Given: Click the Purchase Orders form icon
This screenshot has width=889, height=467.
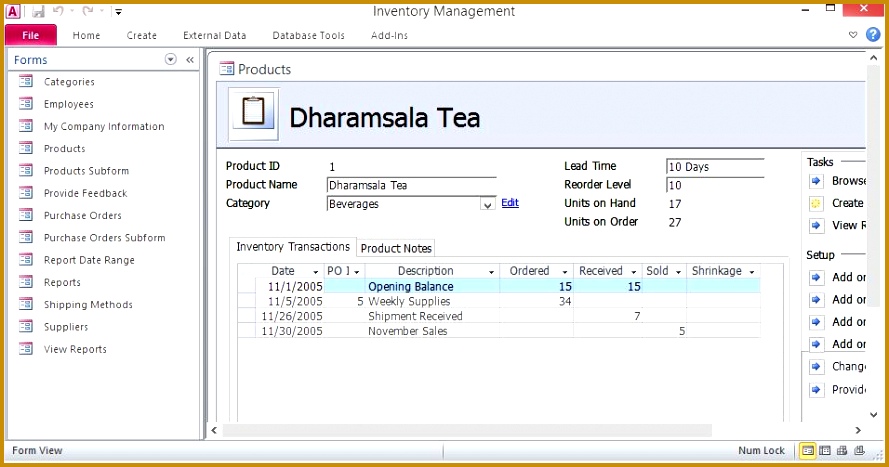Looking at the screenshot, I should [26, 215].
